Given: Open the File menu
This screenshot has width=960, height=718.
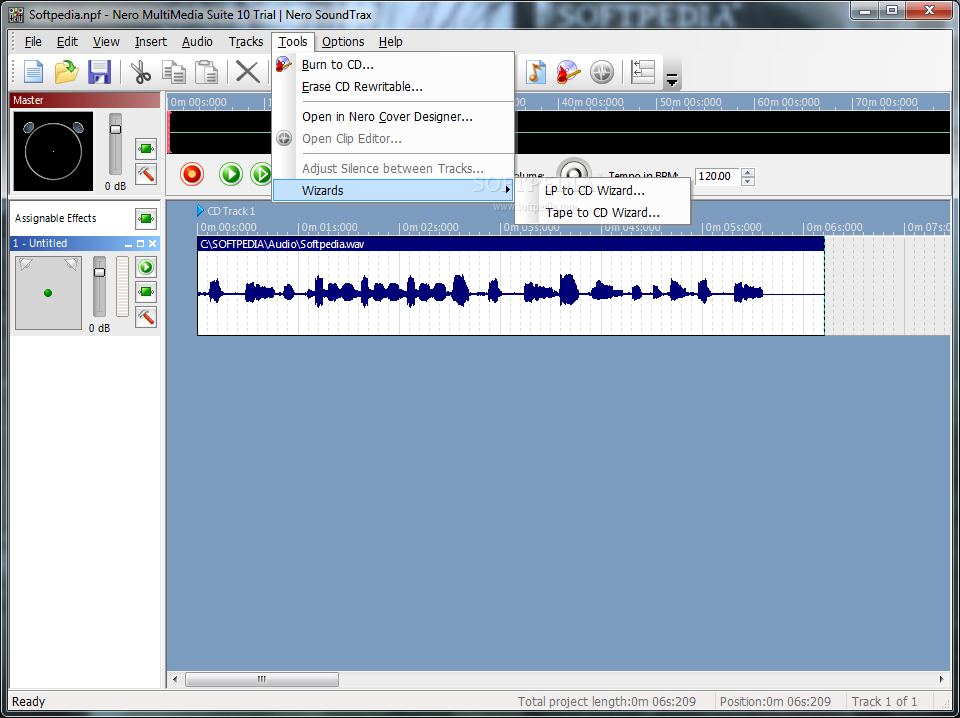Looking at the screenshot, I should [33, 42].
